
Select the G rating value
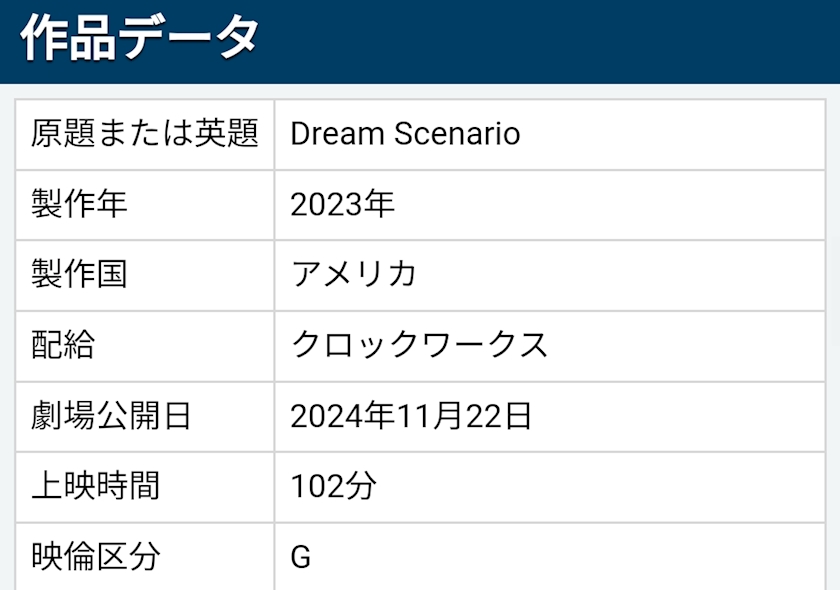[x=301, y=557]
